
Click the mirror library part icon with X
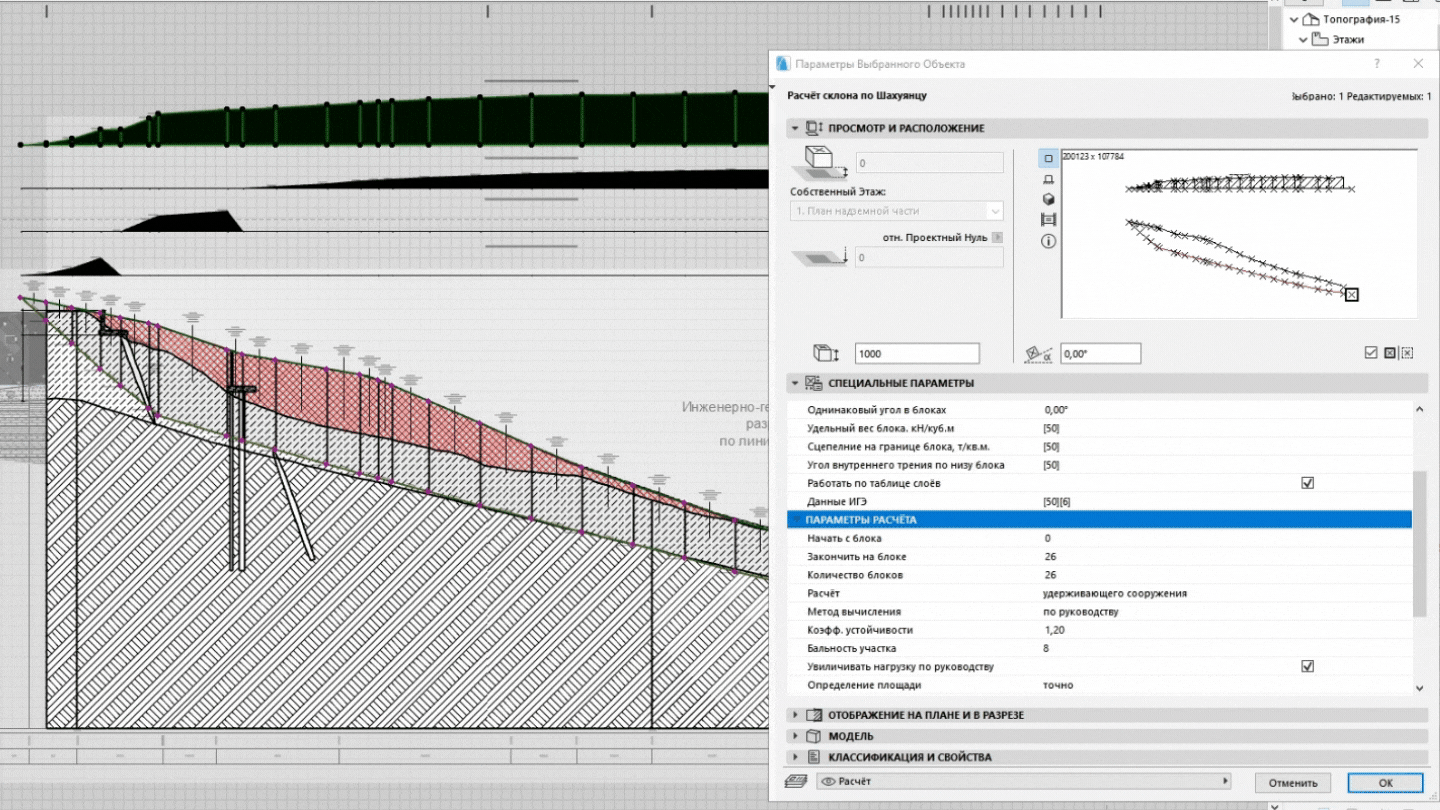tap(1407, 353)
